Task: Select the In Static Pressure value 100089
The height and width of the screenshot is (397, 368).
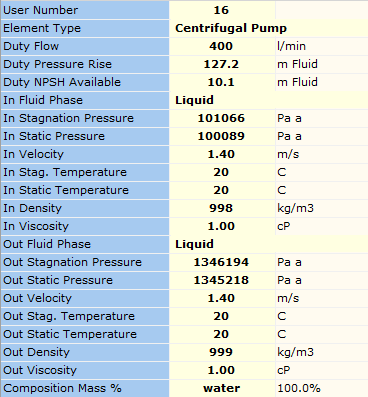Action: 221,136
